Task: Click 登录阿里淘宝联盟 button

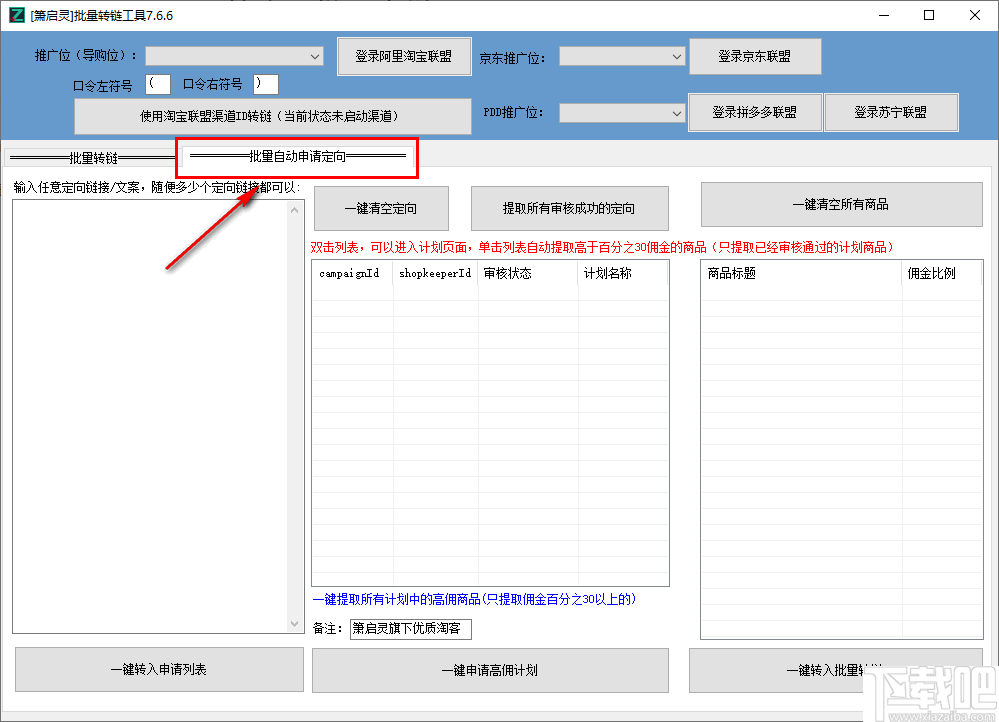Action: tap(404, 56)
